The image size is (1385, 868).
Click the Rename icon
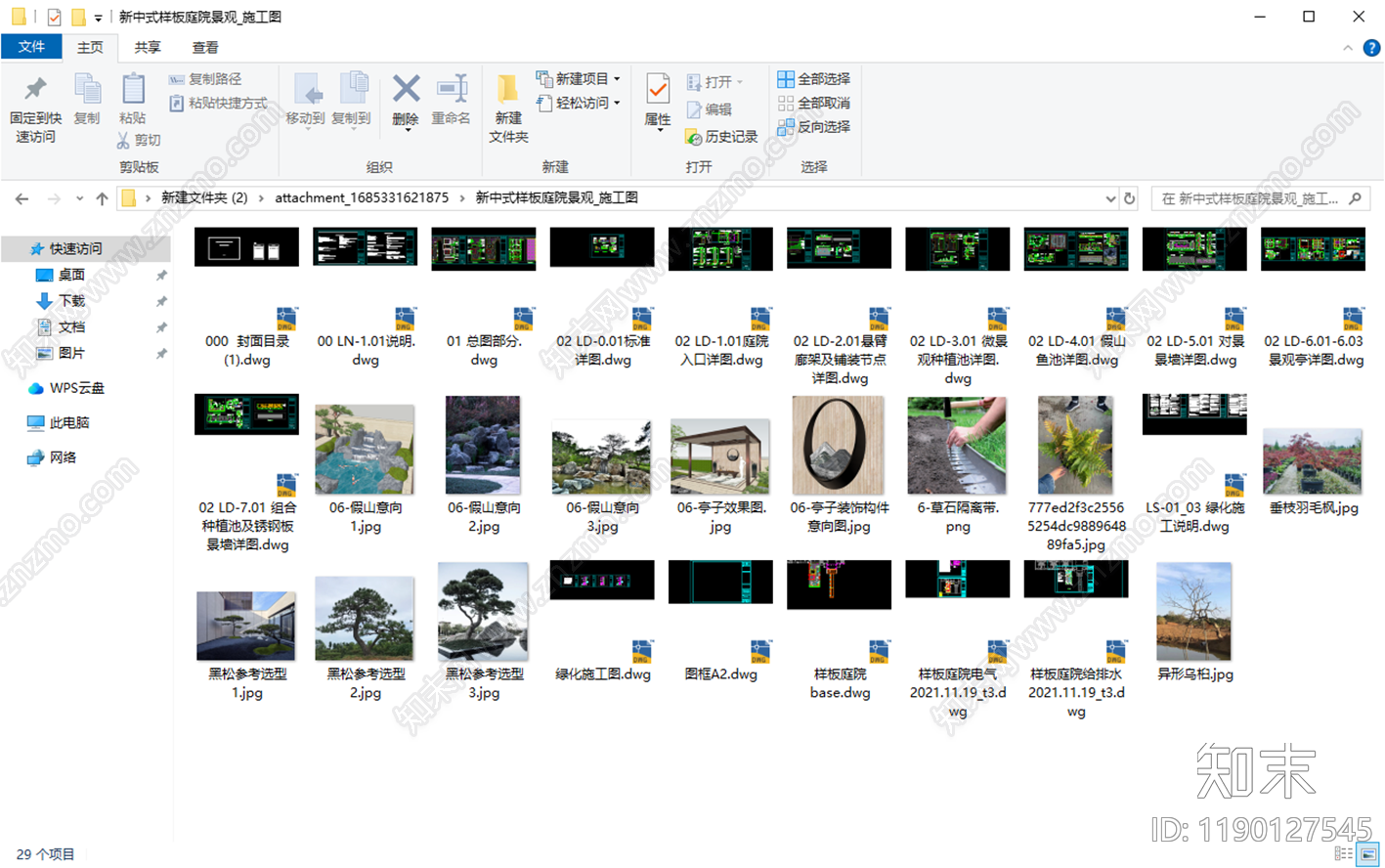452,90
